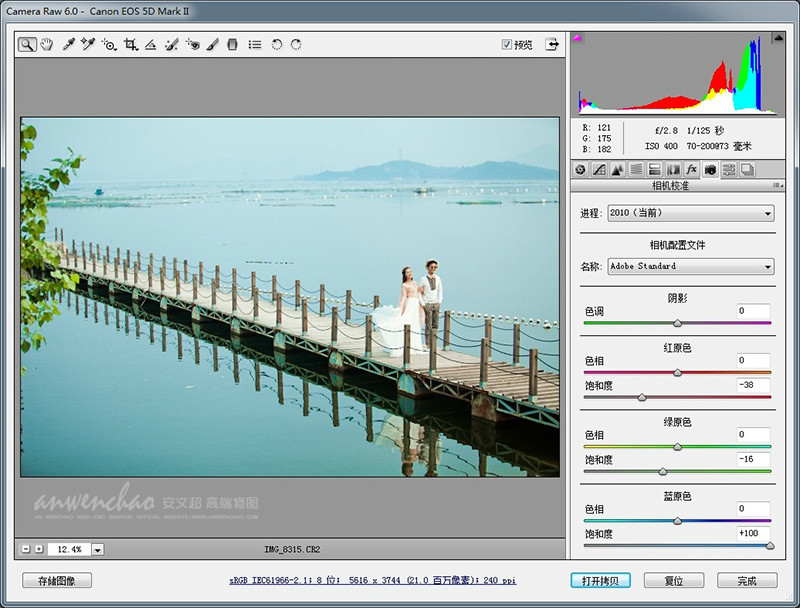The height and width of the screenshot is (608, 800).
Task: Open the 相机校准 panel flyout menu
Action: (778, 186)
